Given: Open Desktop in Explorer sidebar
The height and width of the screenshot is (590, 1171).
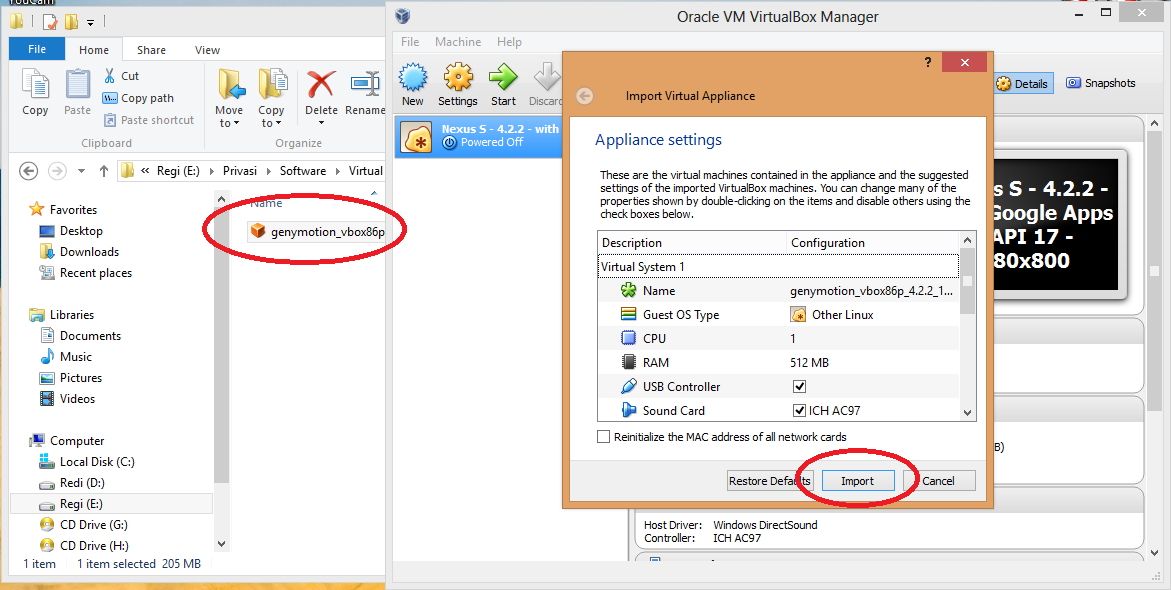Looking at the screenshot, I should pos(71,231).
